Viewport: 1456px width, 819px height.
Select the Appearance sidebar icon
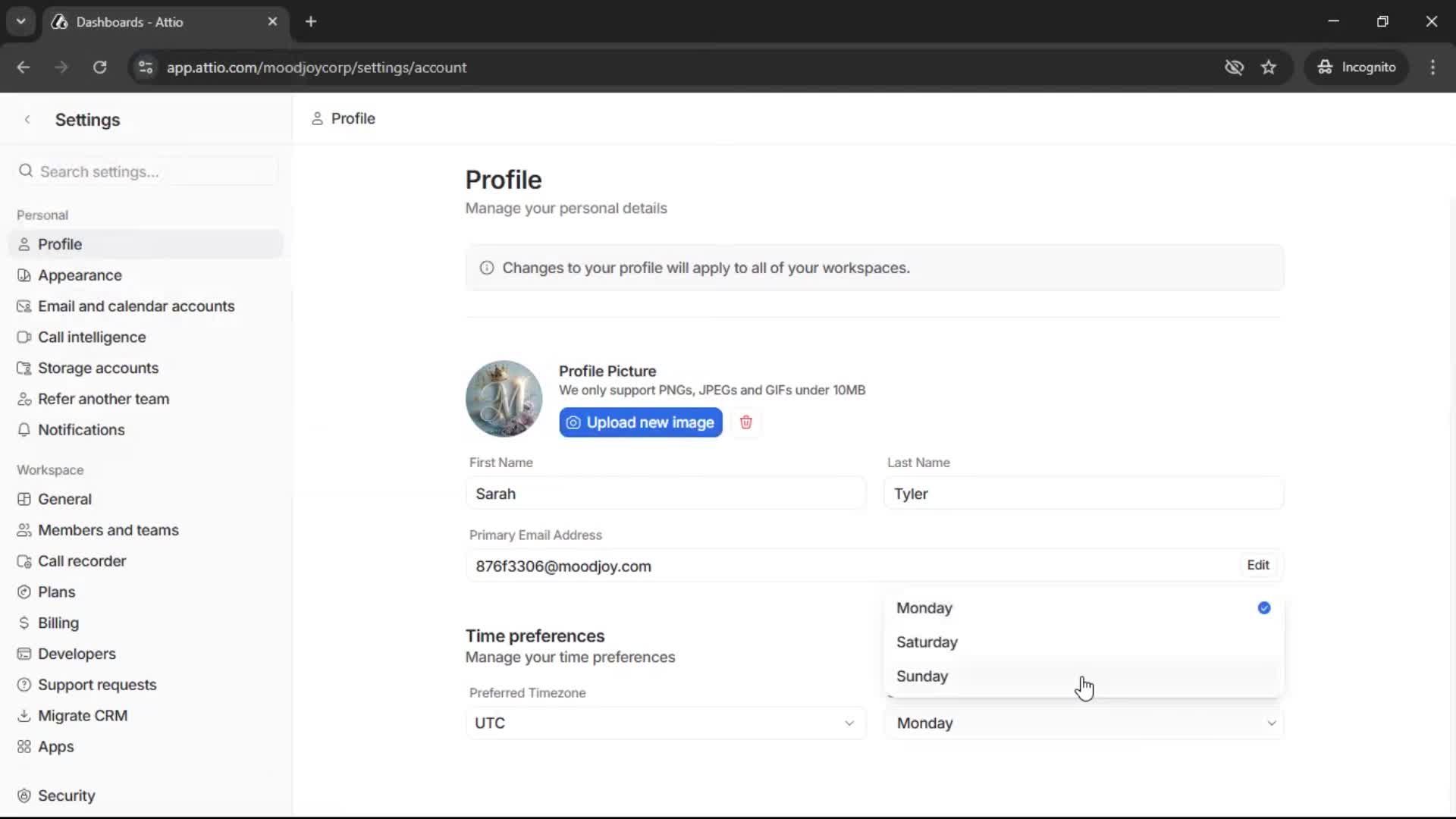click(25, 275)
